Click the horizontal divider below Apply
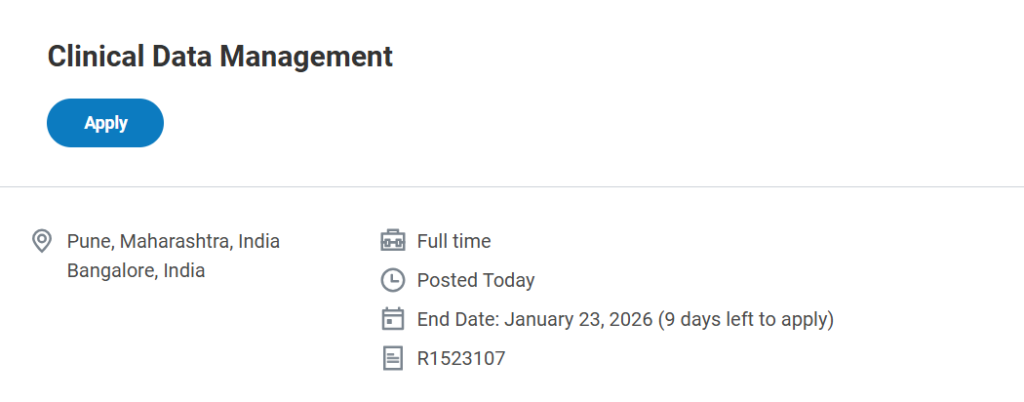This screenshot has height=402, width=1024. 512,187
